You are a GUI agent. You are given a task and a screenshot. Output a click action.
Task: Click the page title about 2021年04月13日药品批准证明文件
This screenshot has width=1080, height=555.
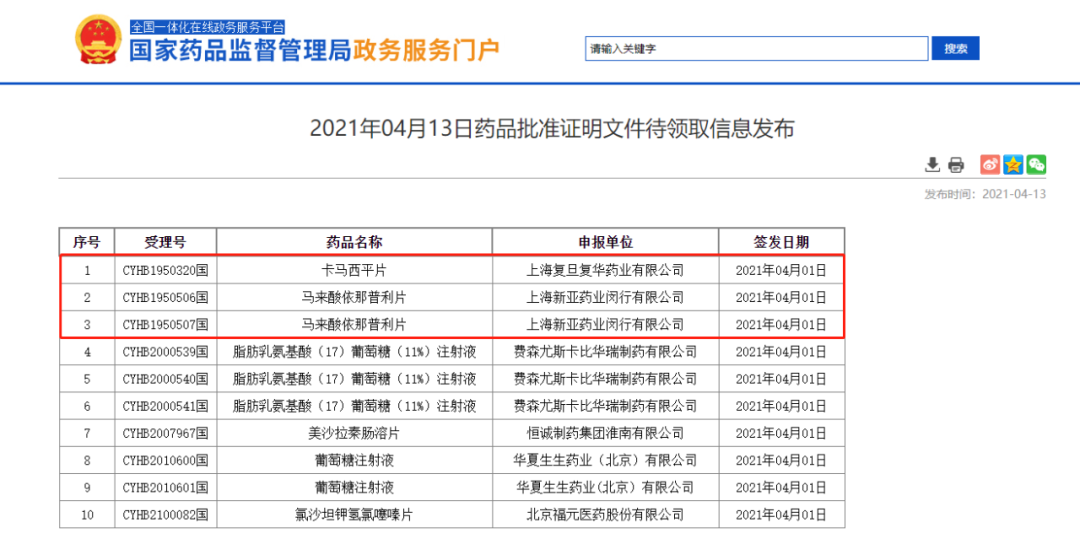552,129
